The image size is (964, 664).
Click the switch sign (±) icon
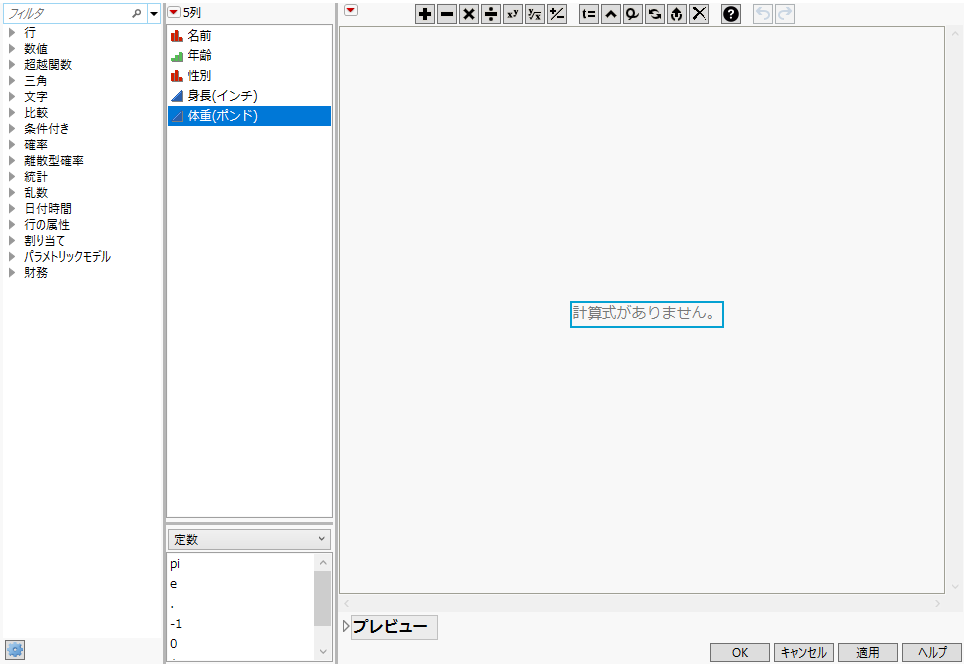coord(556,15)
